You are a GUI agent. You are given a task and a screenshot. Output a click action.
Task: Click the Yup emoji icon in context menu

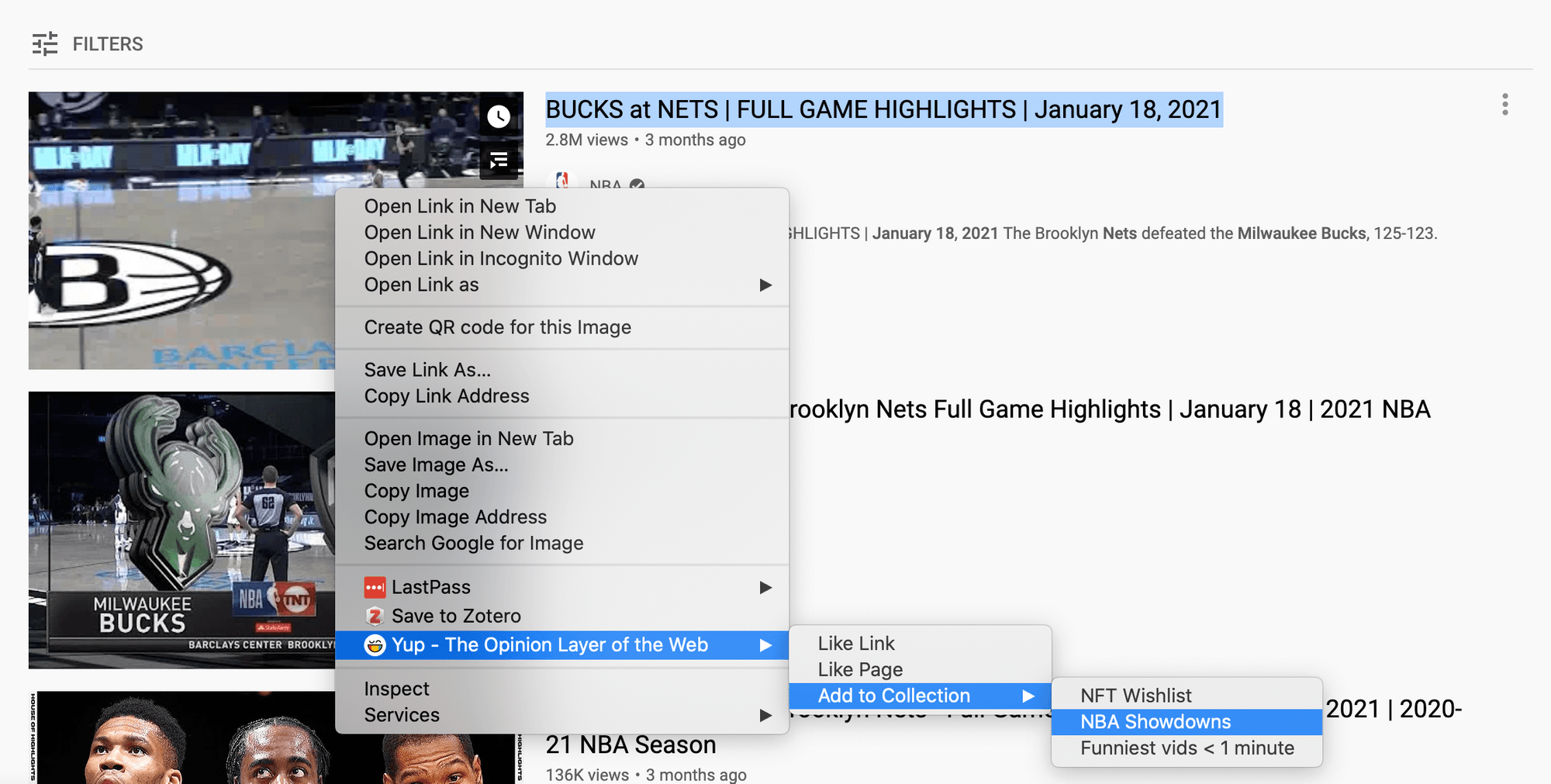coord(375,645)
